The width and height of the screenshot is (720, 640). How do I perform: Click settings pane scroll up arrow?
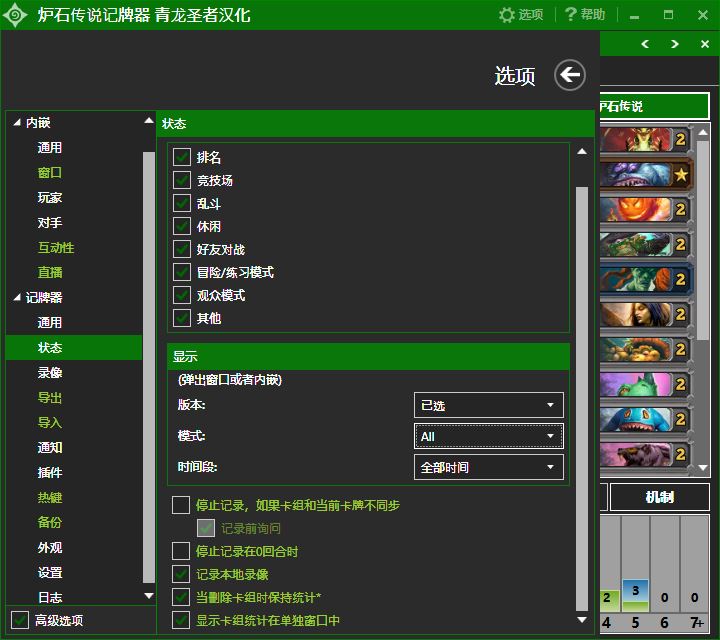pos(582,152)
